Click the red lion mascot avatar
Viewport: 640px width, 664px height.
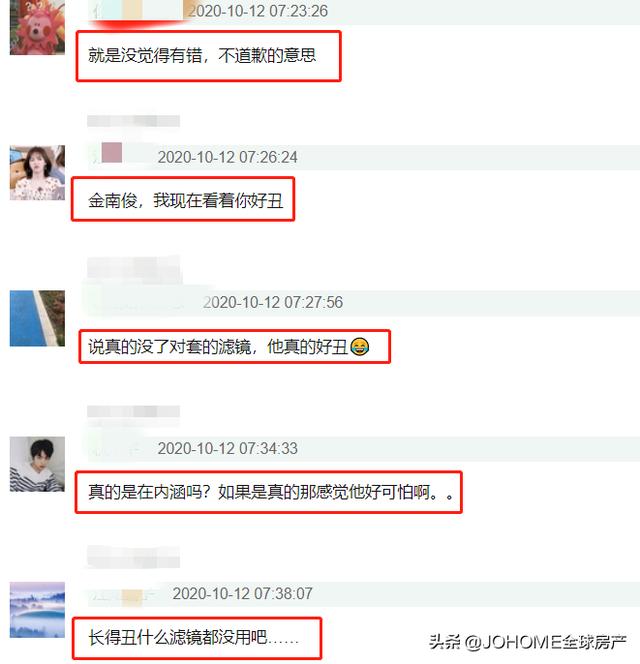click(37, 27)
